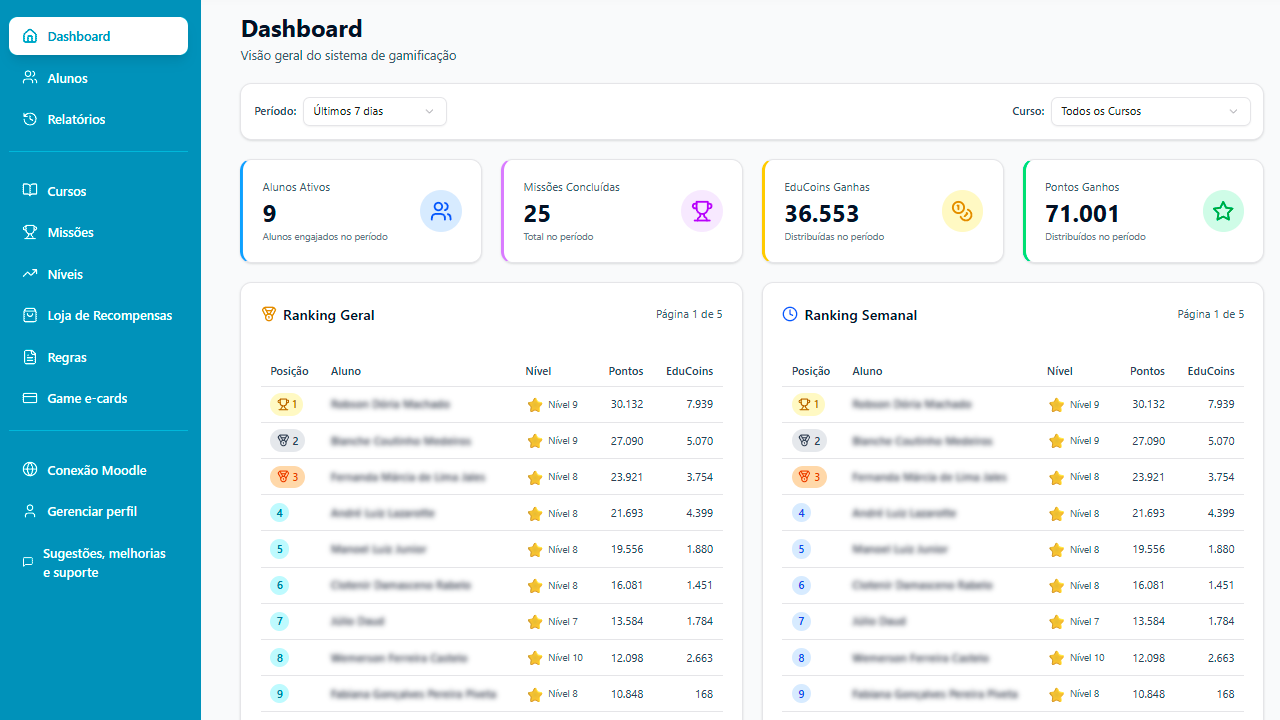Click the Ranking Geral medal icon

point(268,314)
